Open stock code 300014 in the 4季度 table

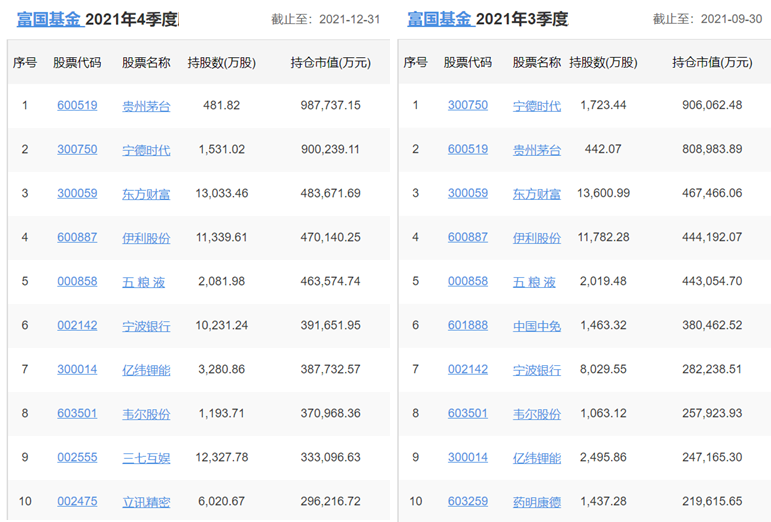(77, 369)
